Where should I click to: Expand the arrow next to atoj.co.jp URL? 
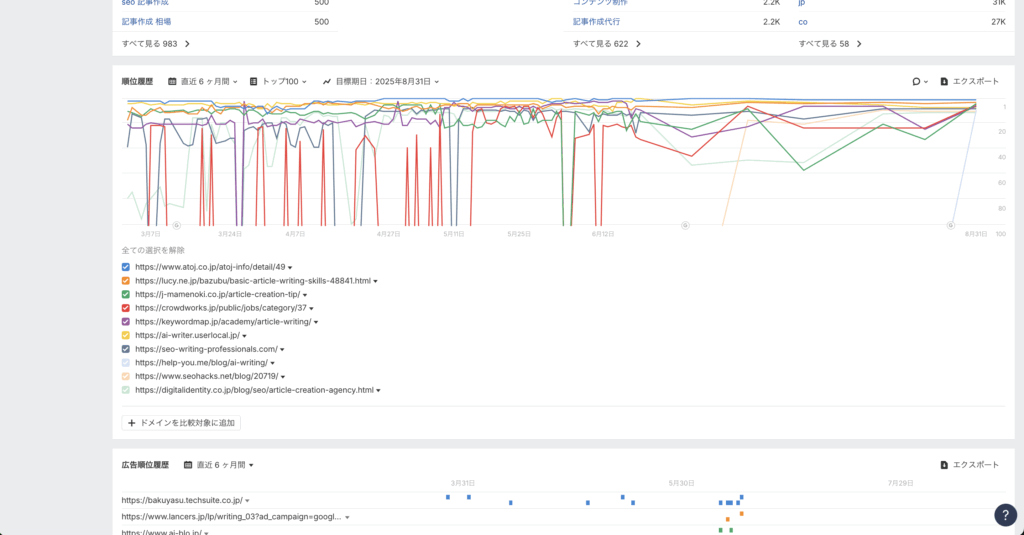[290, 268]
